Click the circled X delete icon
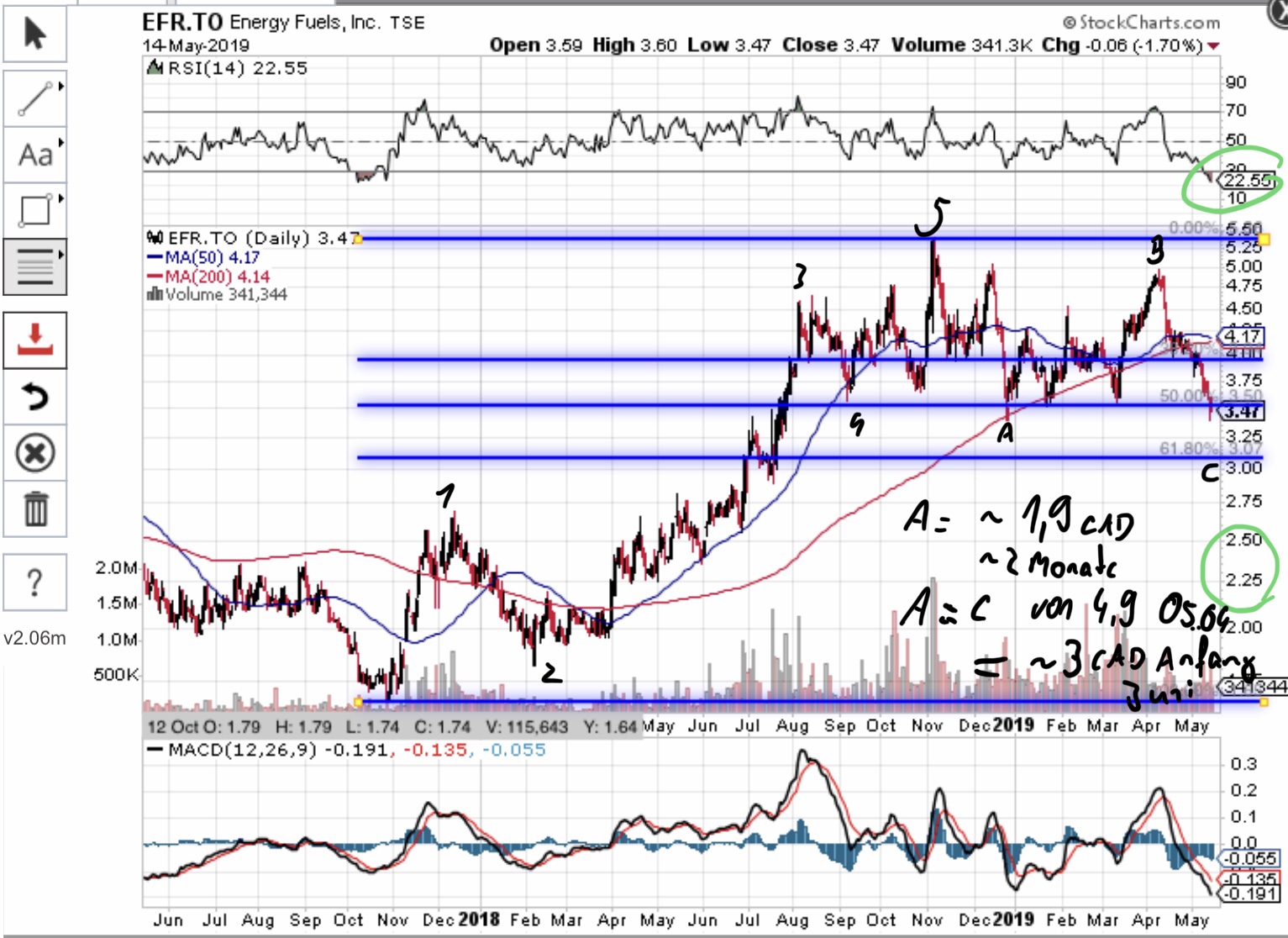Image resolution: width=1288 pixels, height=938 pixels. 34,454
